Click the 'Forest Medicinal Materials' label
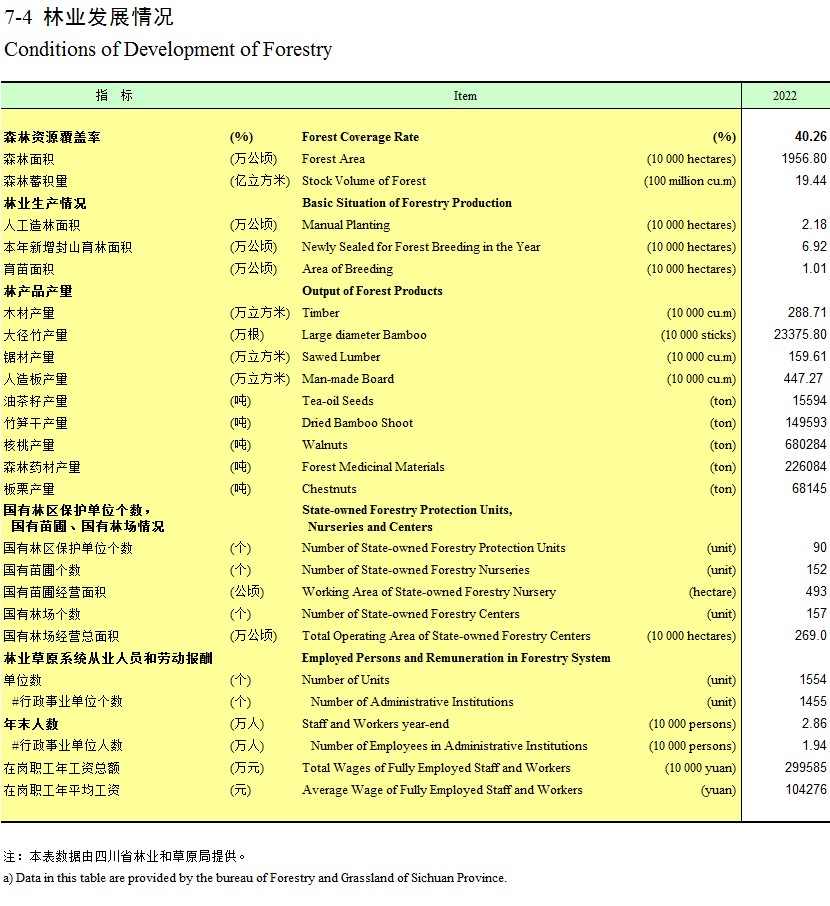 (373, 466)
